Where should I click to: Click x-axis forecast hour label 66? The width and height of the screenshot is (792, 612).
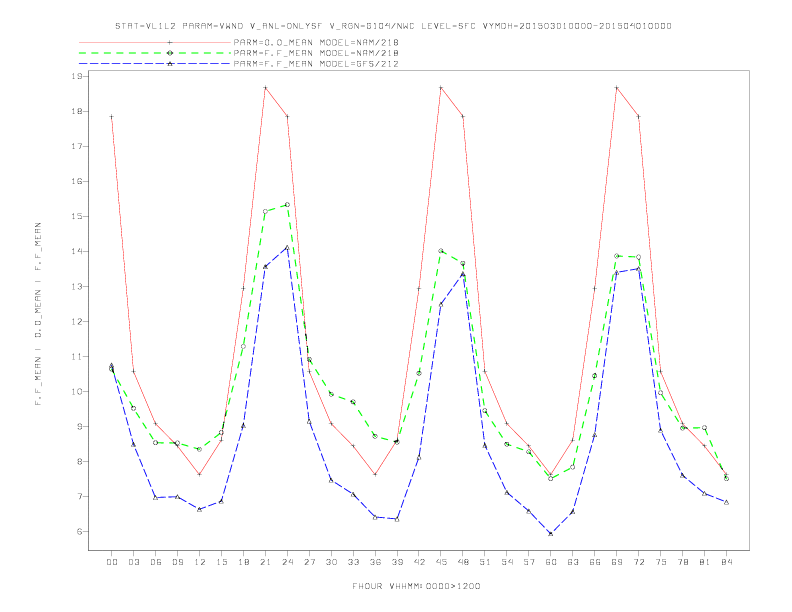click(x=595, y=562)
